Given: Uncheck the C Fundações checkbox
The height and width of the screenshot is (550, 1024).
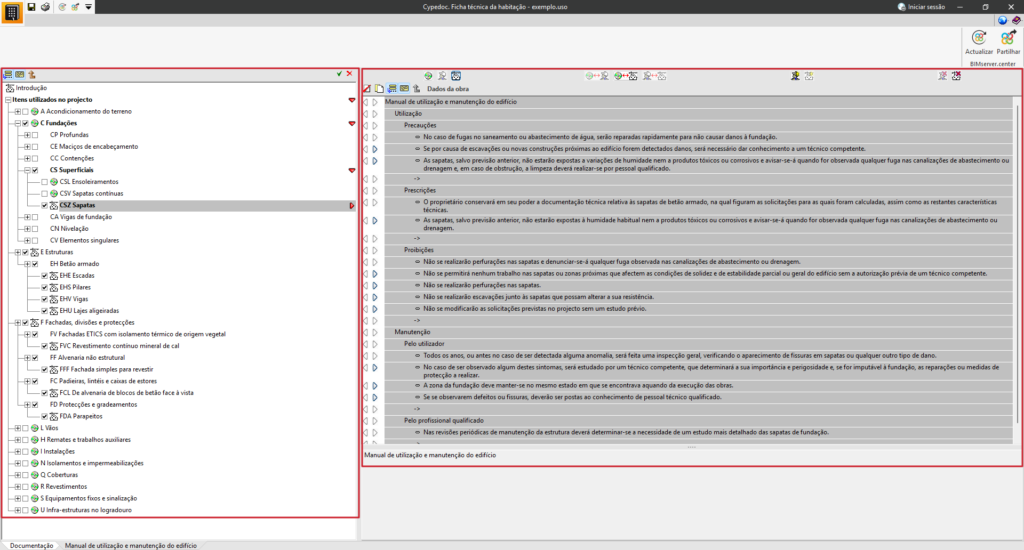Looking at the screenshot, I should click(25, 123).
